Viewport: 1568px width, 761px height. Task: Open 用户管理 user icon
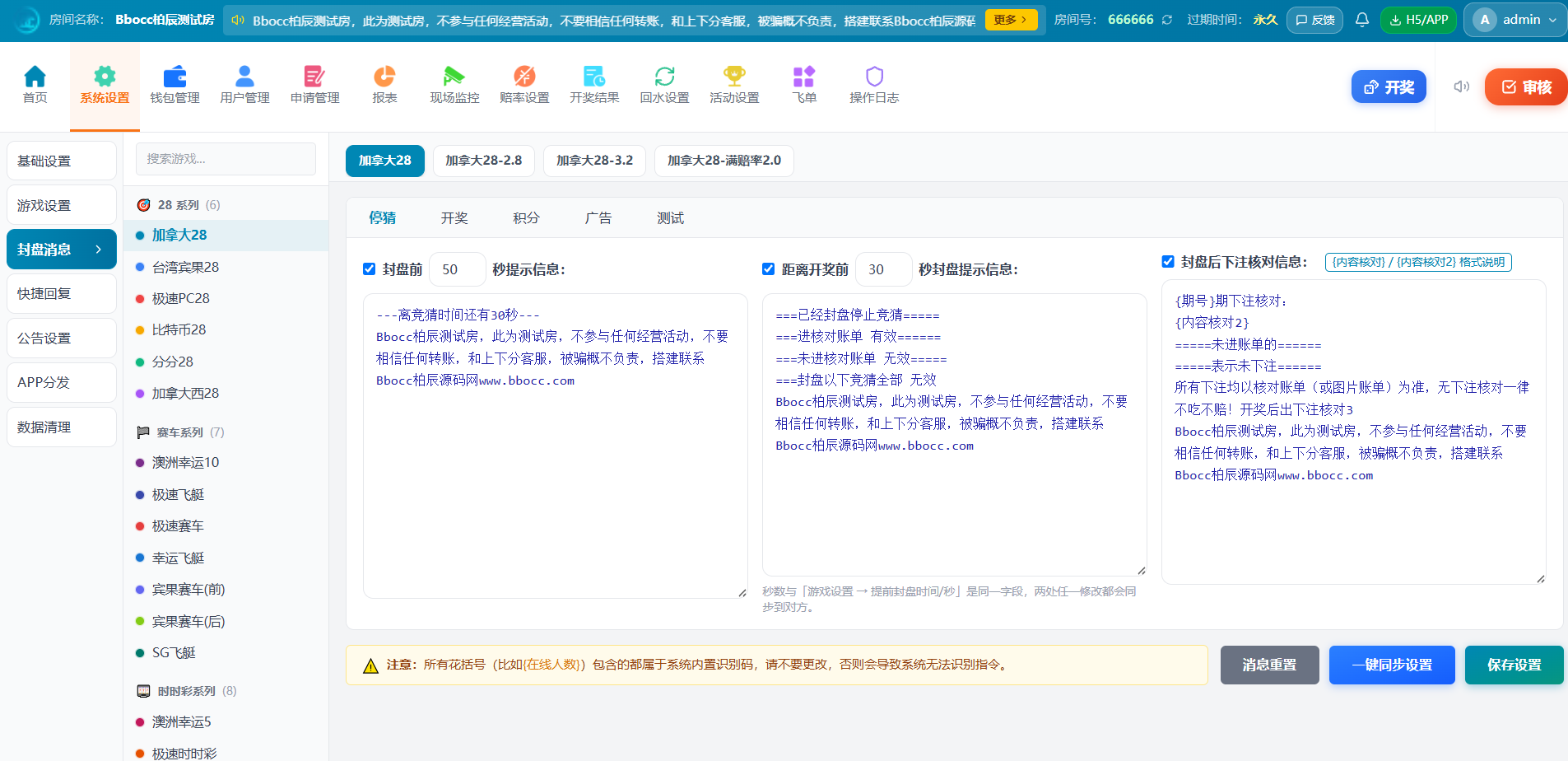pyautogui.click(x=244, y=77)
